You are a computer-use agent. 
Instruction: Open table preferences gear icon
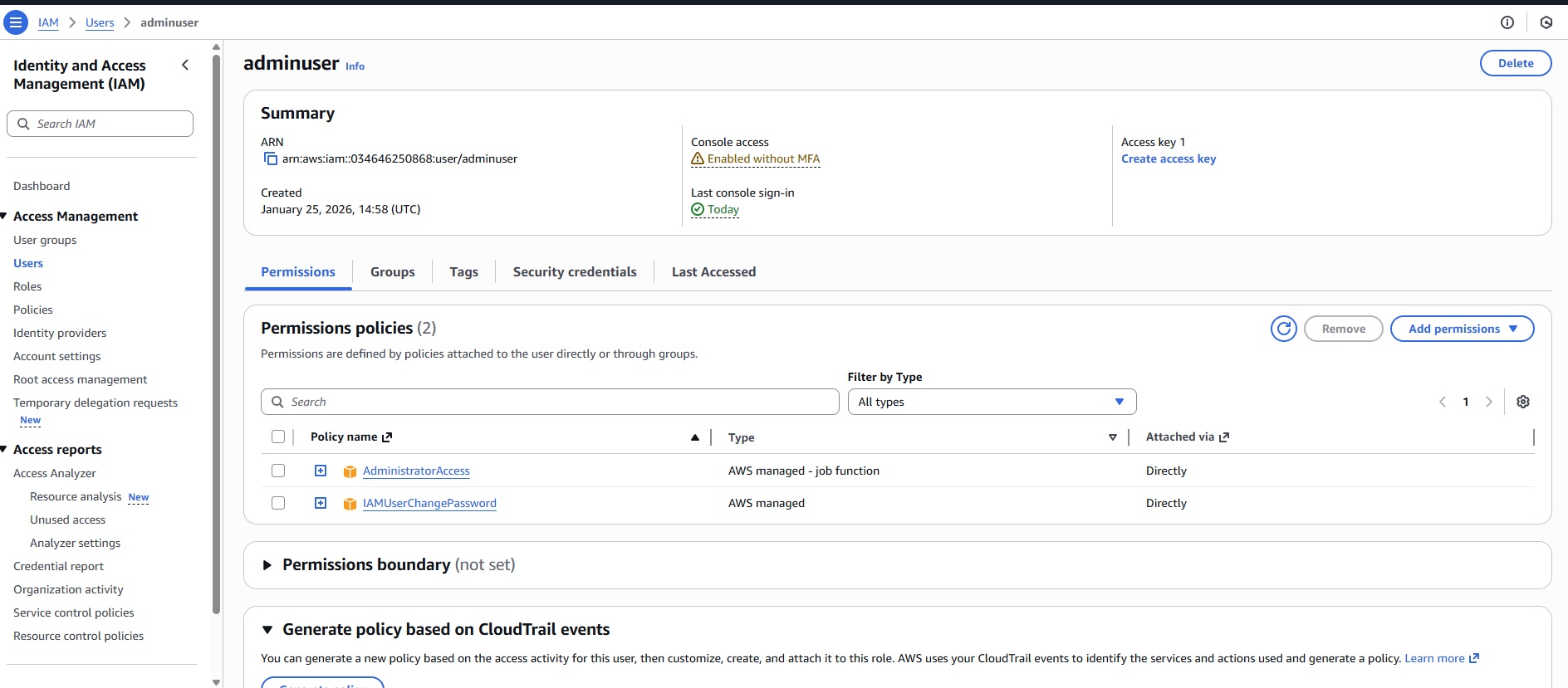click(x=1522, y=402)
